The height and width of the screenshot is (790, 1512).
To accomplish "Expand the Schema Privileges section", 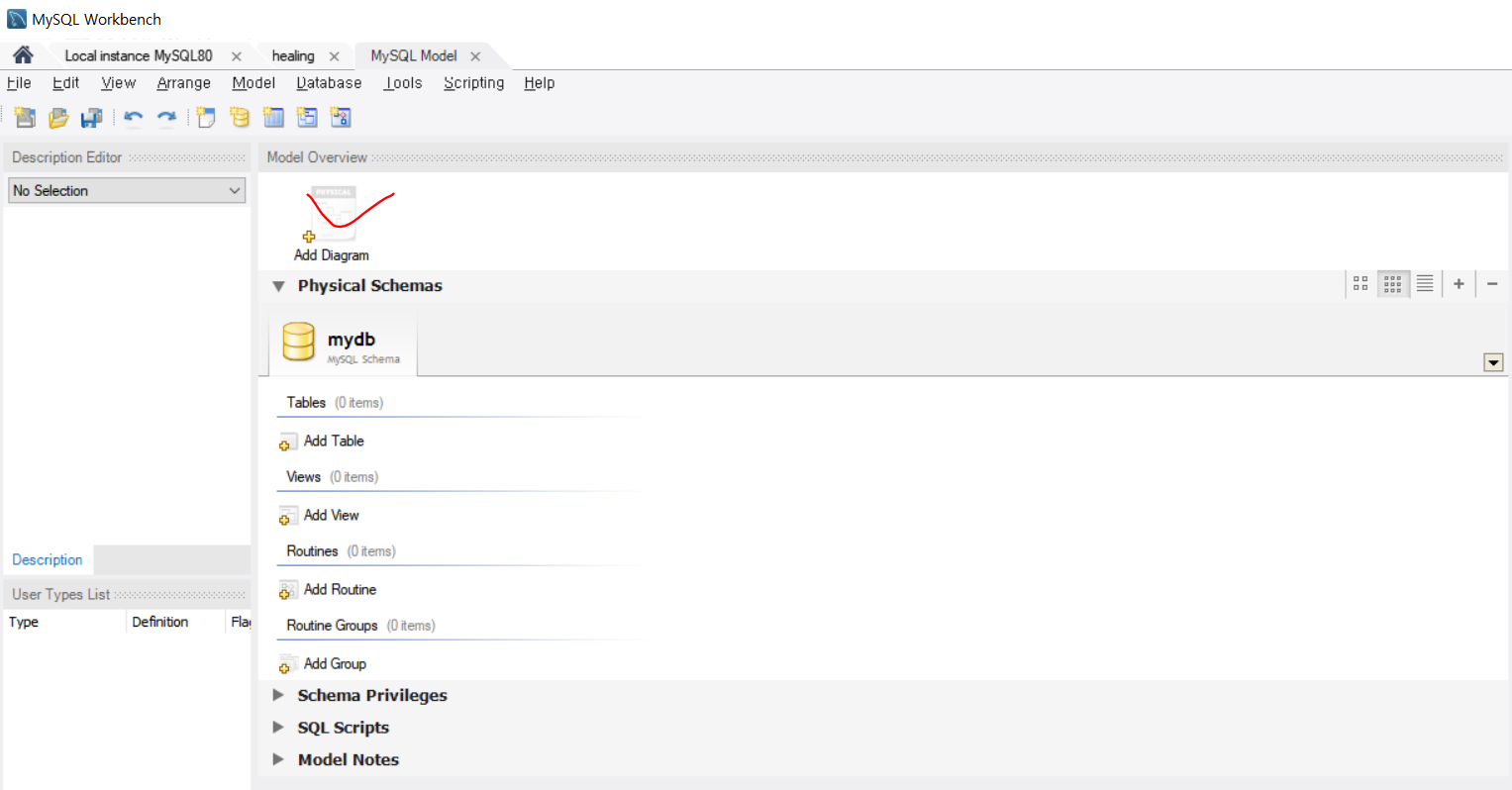I will click(x=278, y=695).
